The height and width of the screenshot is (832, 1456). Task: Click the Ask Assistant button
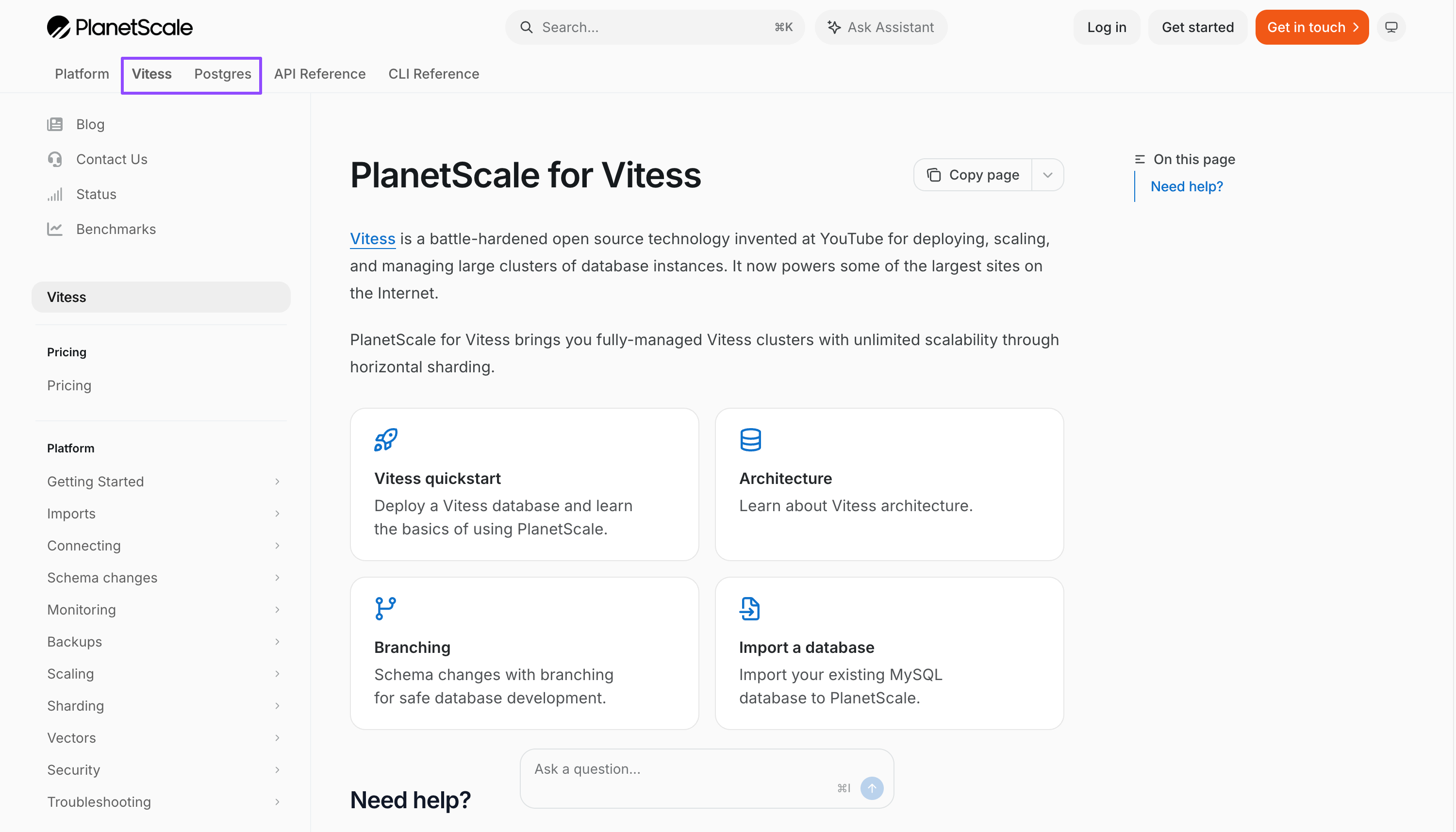(881, 28)
